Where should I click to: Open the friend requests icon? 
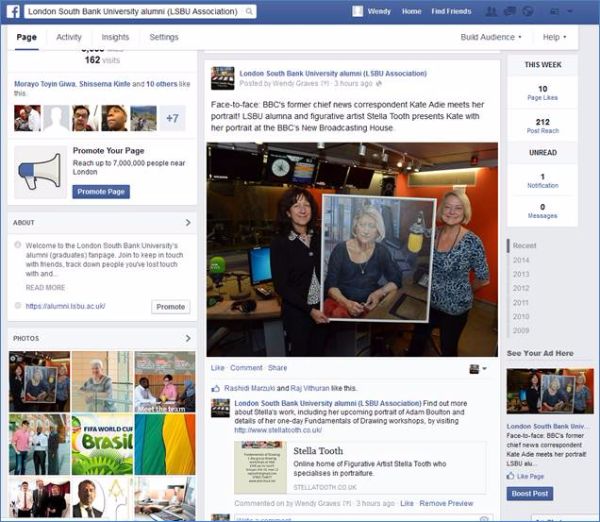click(x=491, y=11)
